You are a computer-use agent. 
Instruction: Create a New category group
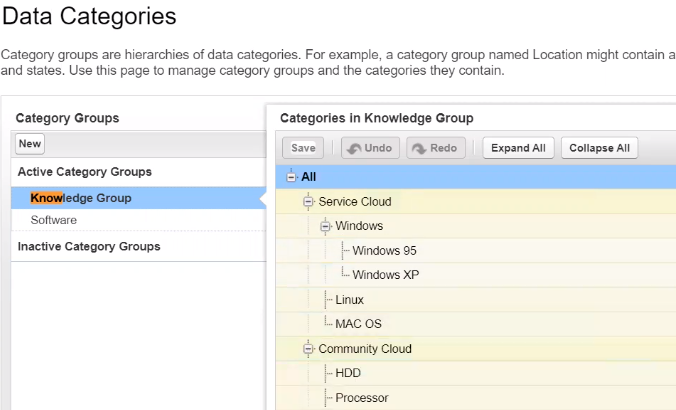pyautogui.click(x=30, y=144)
